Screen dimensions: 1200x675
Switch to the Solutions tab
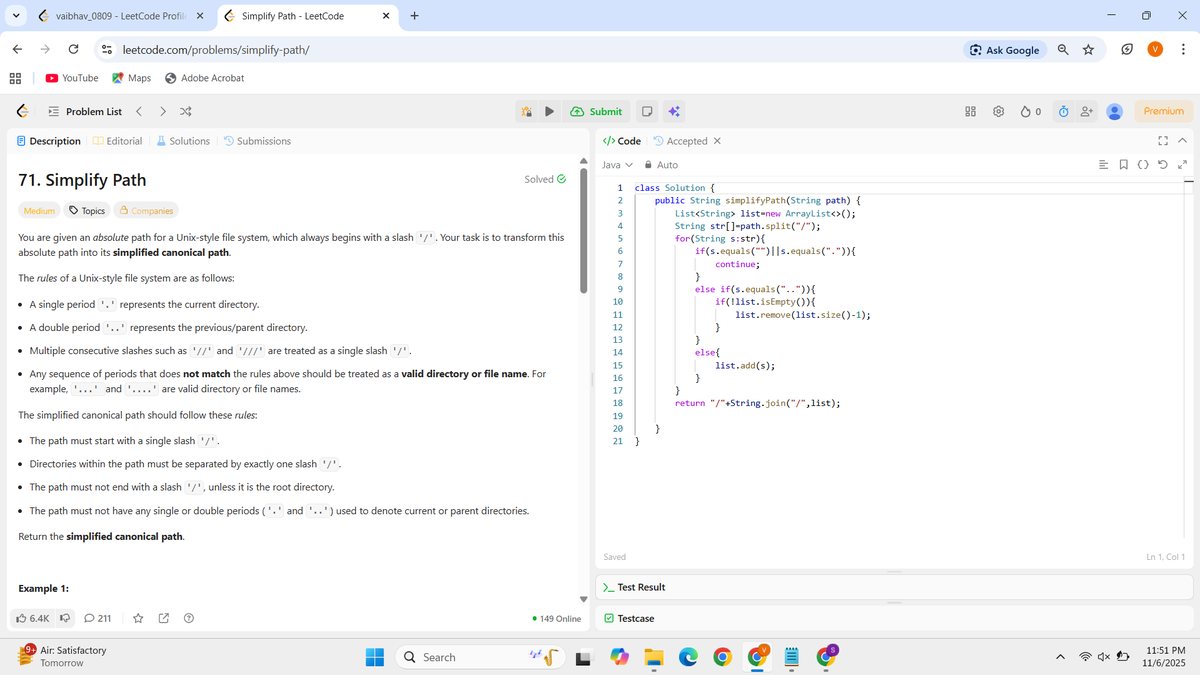pos(182,141)
